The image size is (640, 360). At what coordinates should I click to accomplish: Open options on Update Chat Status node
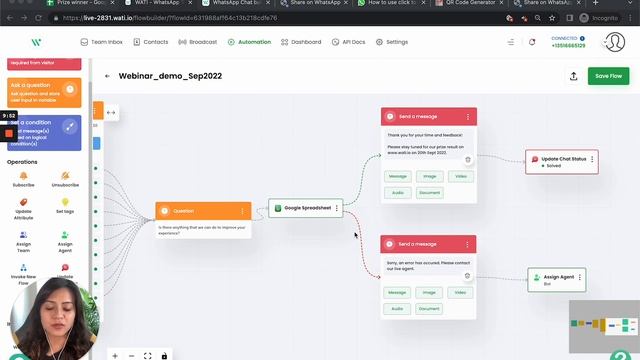[x=592, y=159]
